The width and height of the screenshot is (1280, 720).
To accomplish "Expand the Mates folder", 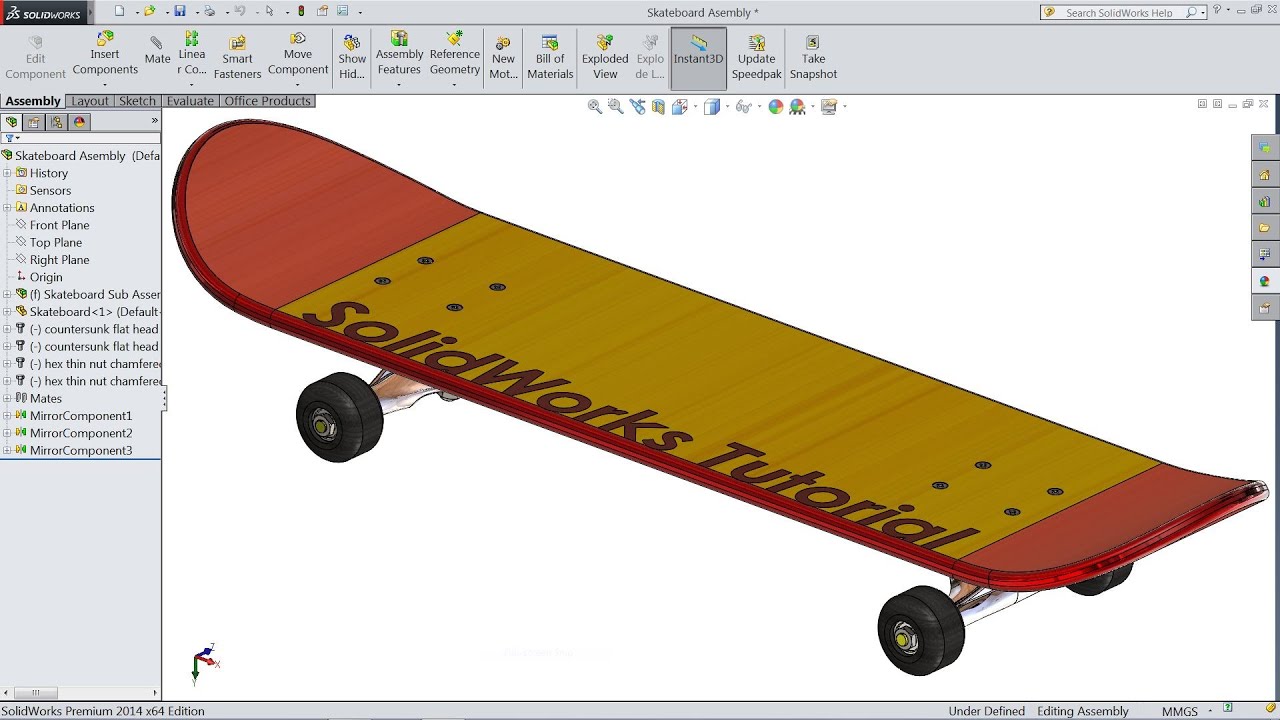I will point(7,398).
